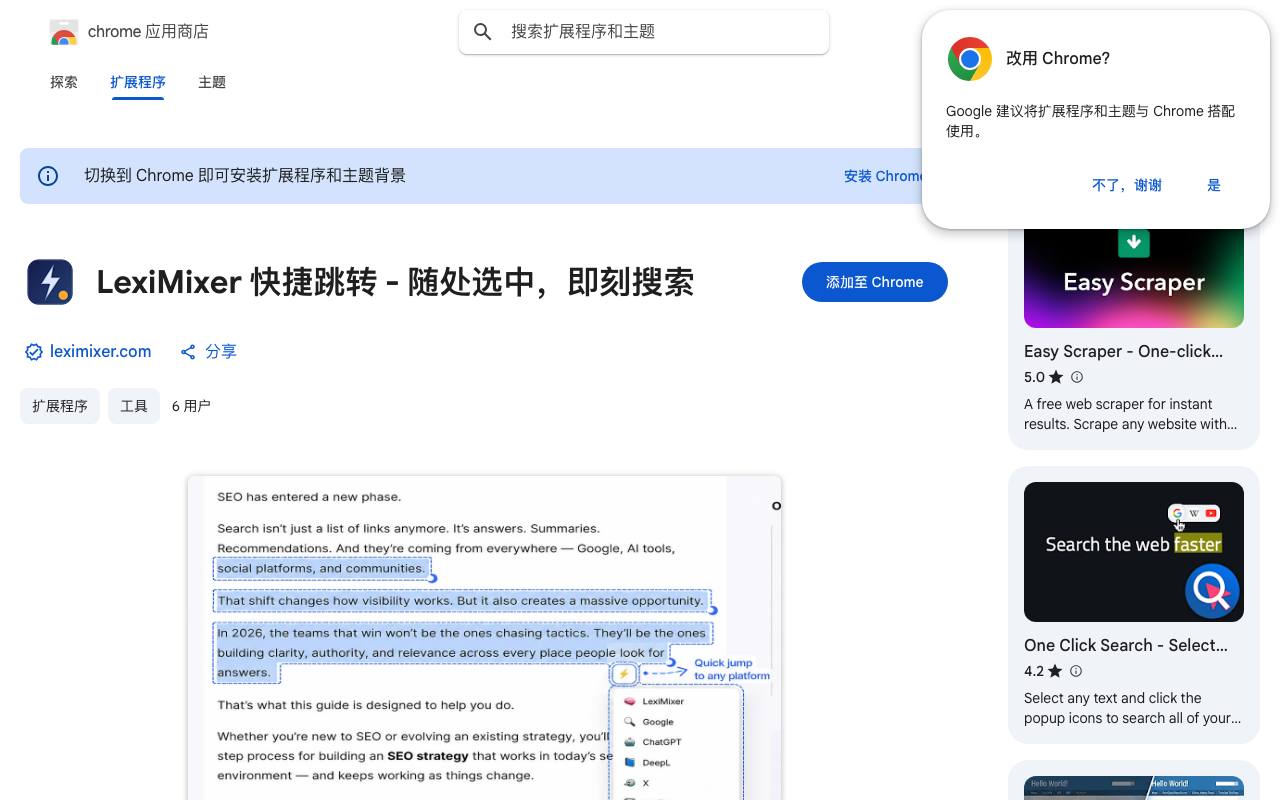Screen dimensions: 1280x800
Task: Click the LexiMixer 快捷跳转 heading text
Action: point(395,282)
